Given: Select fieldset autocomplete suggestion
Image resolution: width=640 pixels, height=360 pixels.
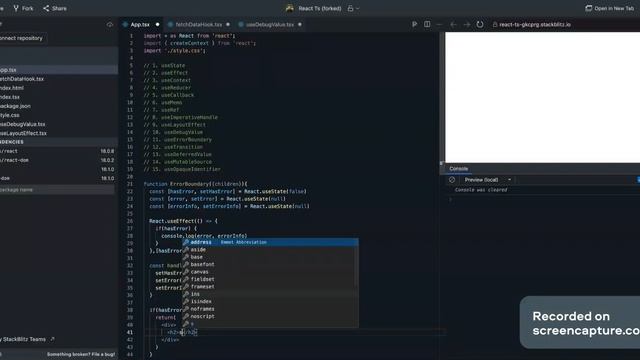Looking at the screenshot, I should 270,279.
